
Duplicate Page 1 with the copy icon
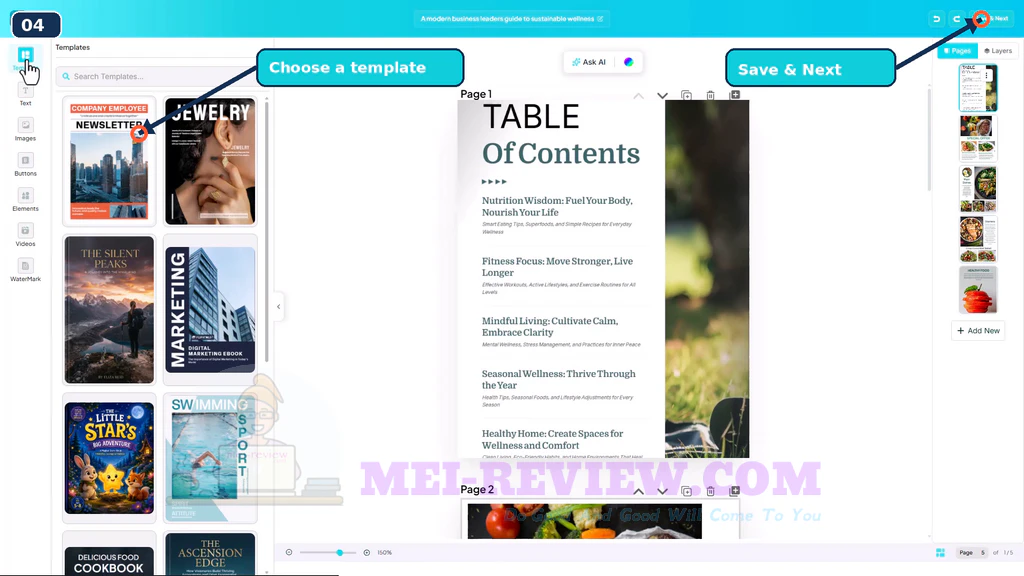686,95
